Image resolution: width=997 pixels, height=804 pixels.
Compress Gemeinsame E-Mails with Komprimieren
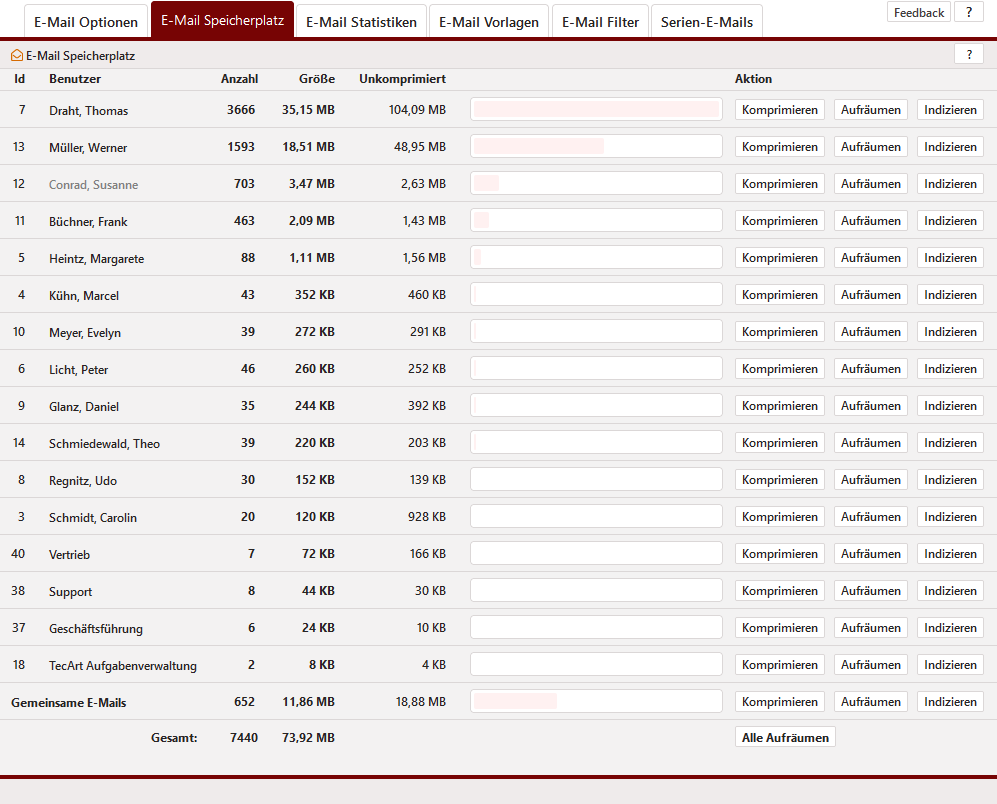779,702
